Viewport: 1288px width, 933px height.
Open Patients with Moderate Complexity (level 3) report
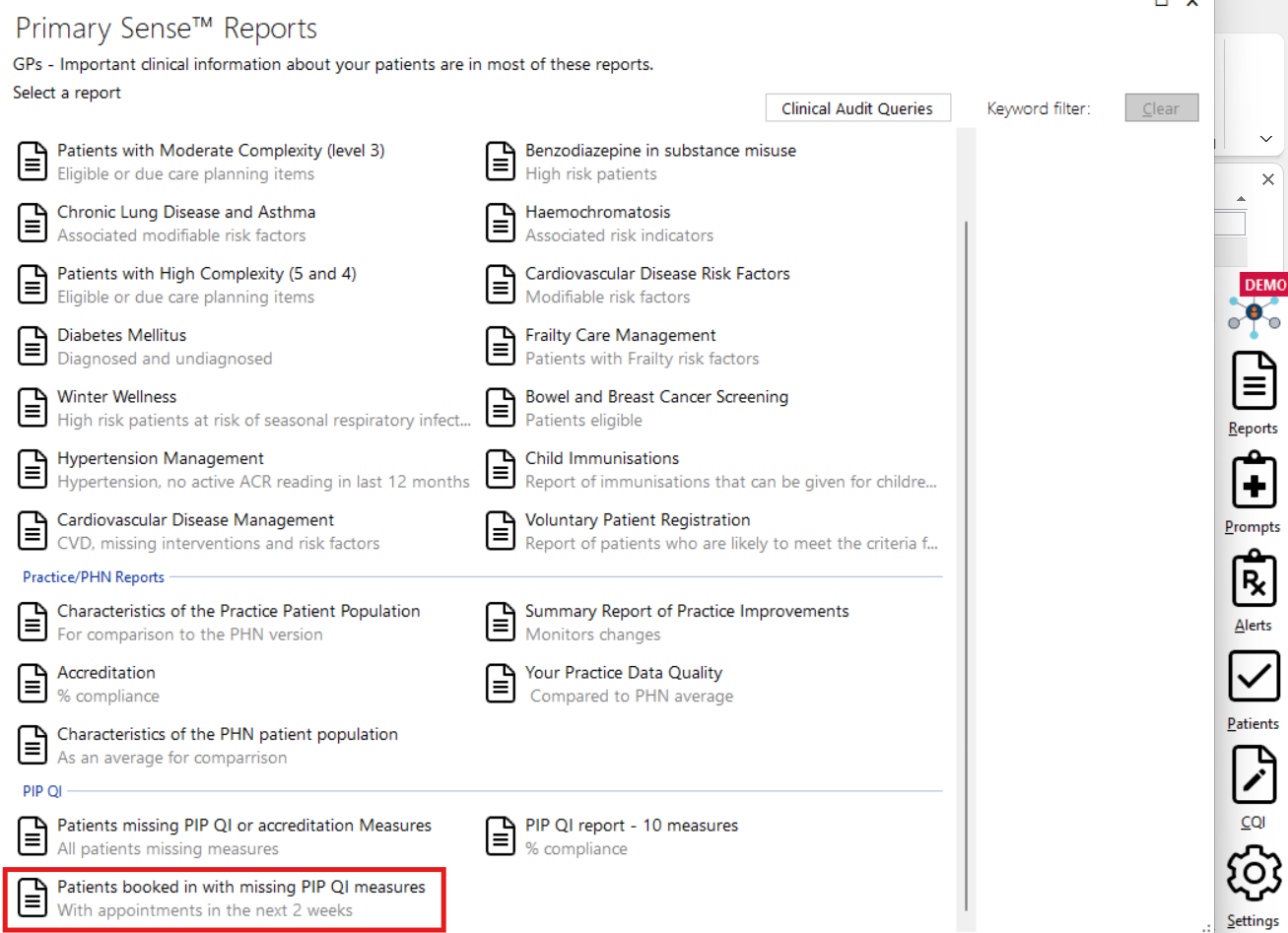pos(221,151)
